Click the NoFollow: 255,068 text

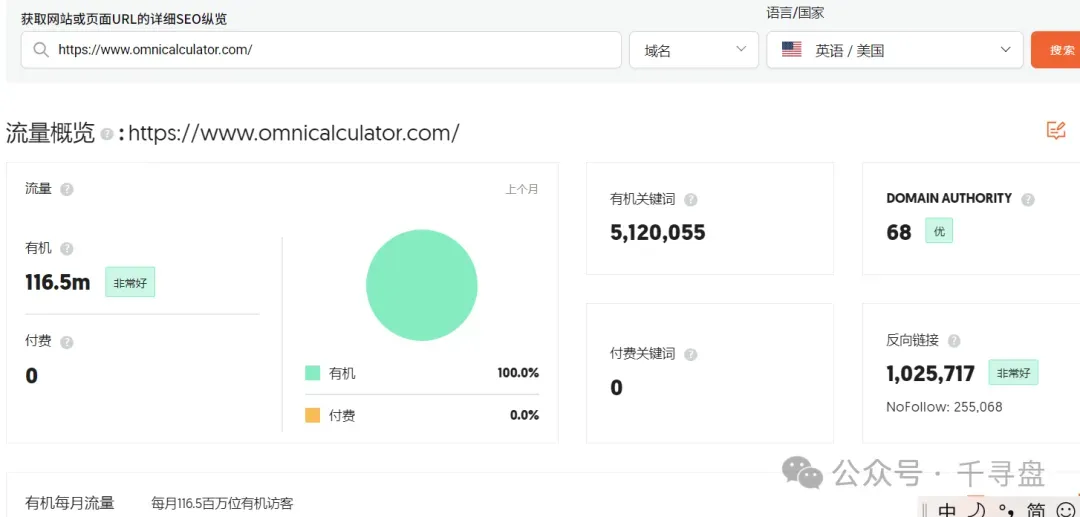pyautogui.click(x=944, y=407)
